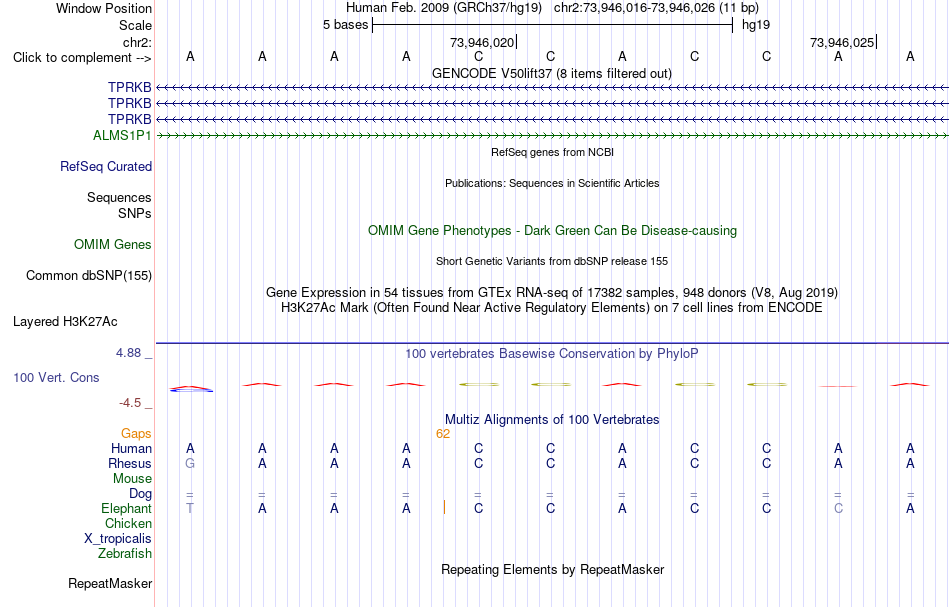
Task: Click the 5 bases scale bar
Action: (x=553, y=25)
